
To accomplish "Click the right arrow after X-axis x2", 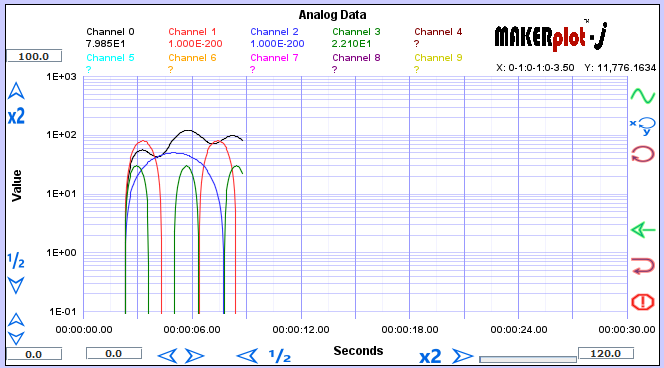I will tap(462, 356).
